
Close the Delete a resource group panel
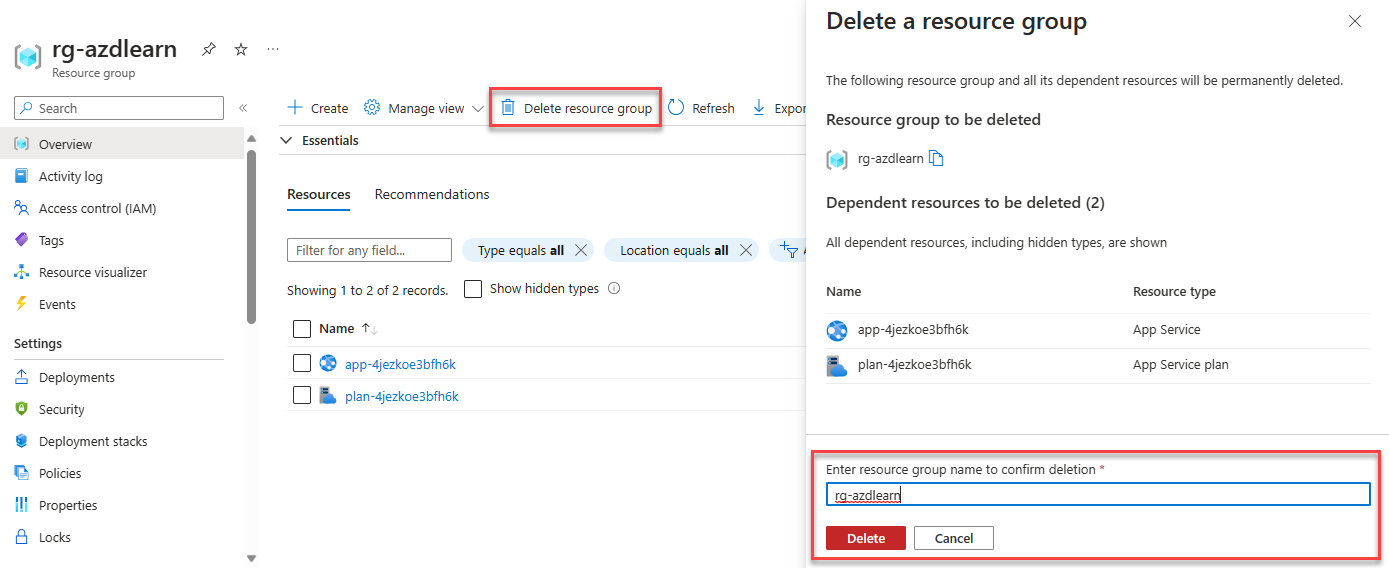pos(1355,21)
